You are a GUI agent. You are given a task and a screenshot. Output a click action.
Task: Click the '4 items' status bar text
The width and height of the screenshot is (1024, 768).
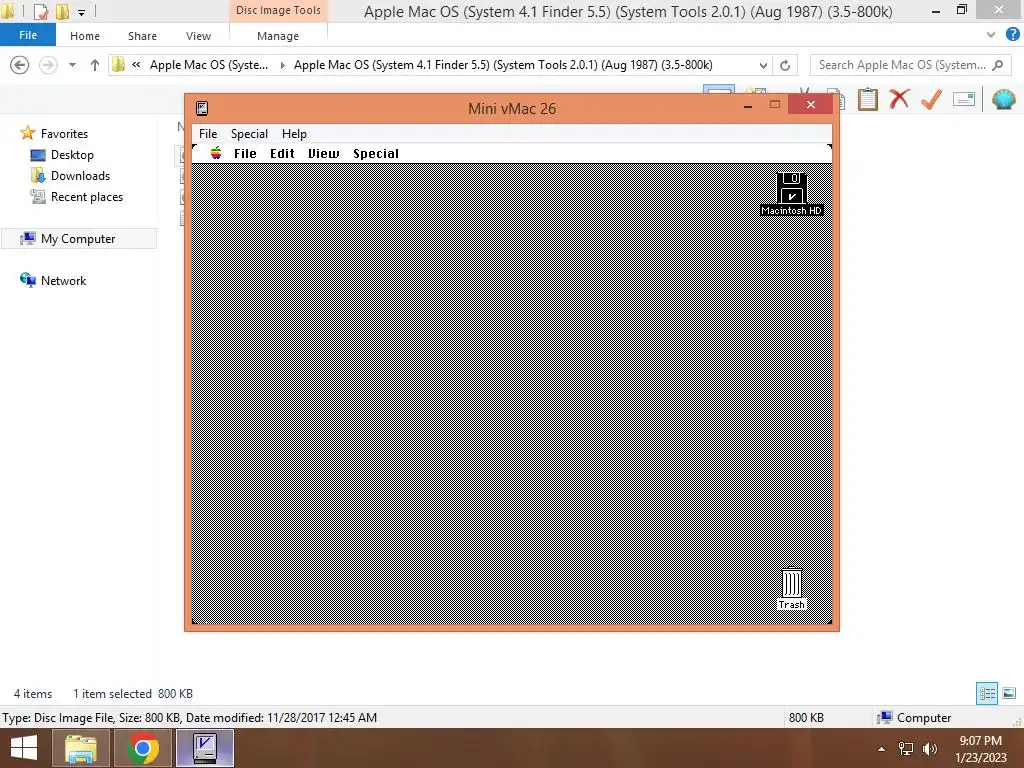pos(33,694)
